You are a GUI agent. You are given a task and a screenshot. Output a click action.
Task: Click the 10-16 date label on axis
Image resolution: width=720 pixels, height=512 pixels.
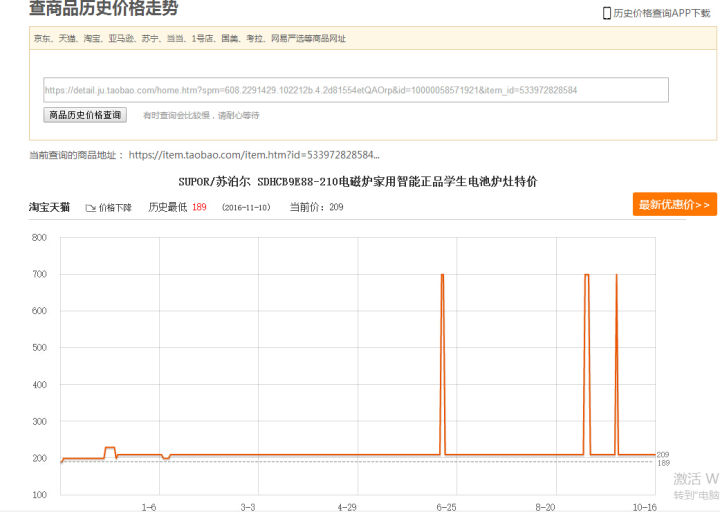[644, 507]
